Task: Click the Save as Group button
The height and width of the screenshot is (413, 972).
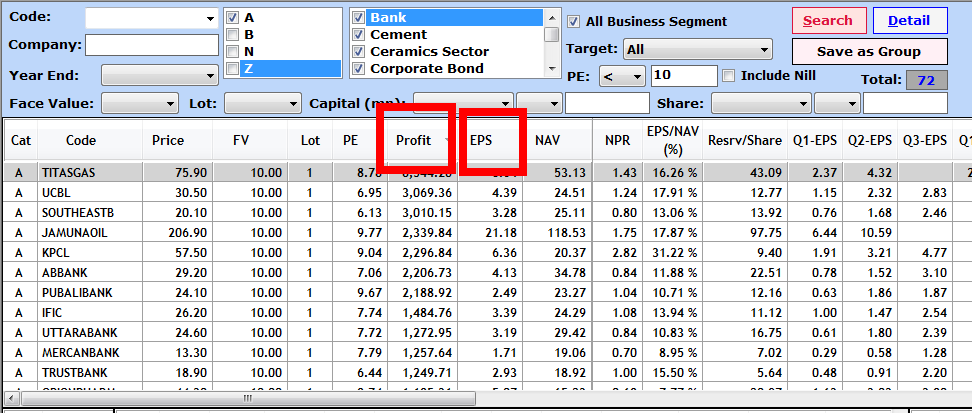Action: [869, 51]
